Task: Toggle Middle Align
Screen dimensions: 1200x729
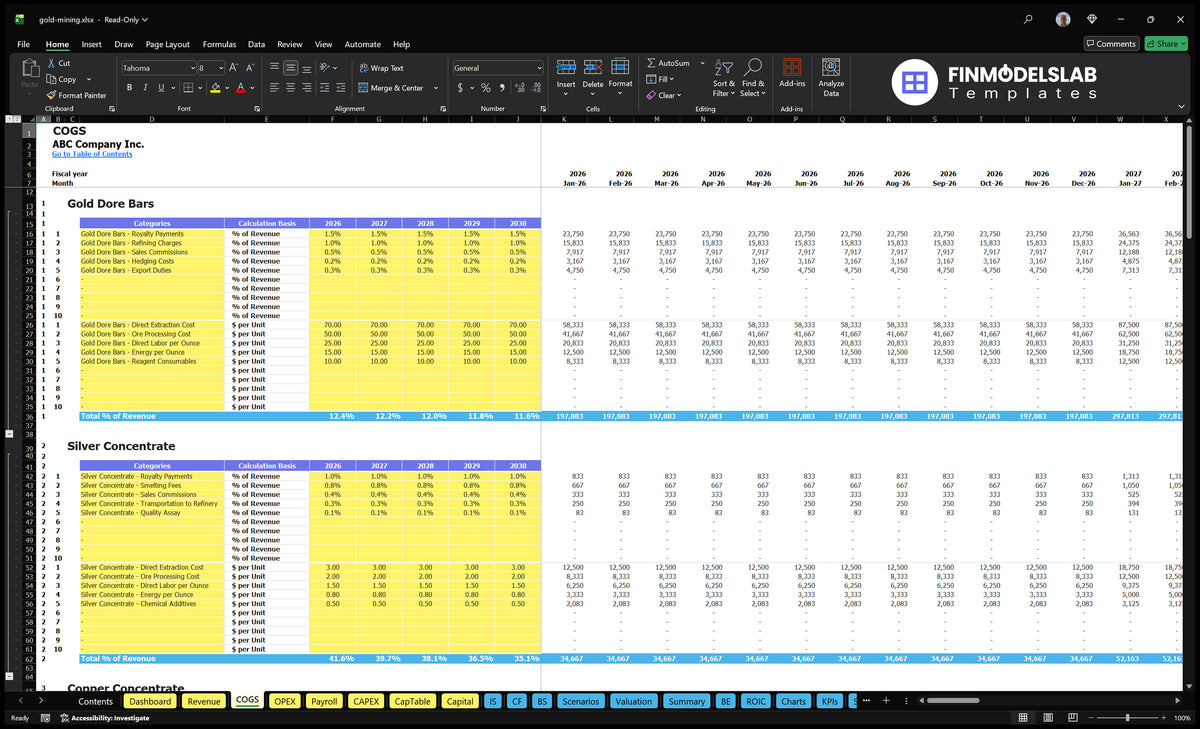Action: (291, 68)
